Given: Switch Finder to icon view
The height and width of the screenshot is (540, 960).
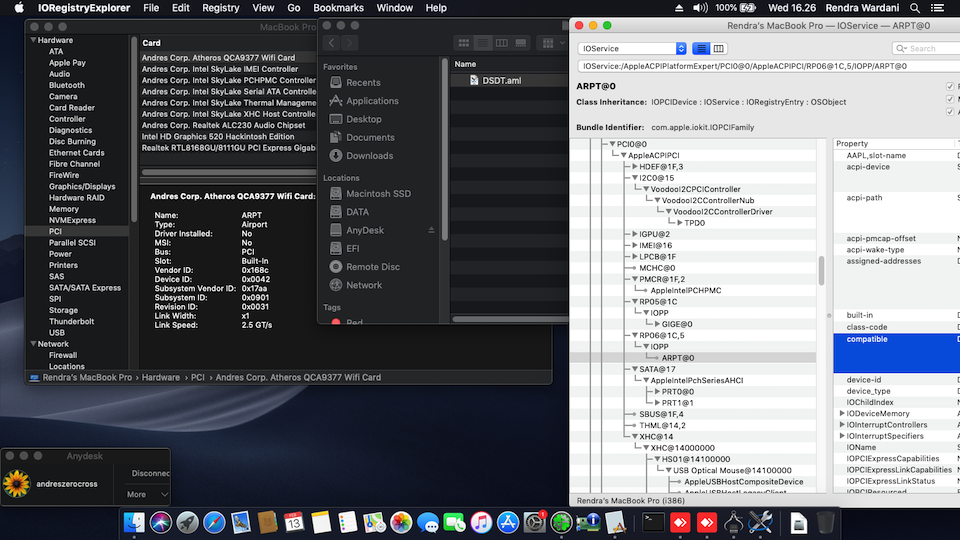Looking at the screenshot, I should coord(463,43).
